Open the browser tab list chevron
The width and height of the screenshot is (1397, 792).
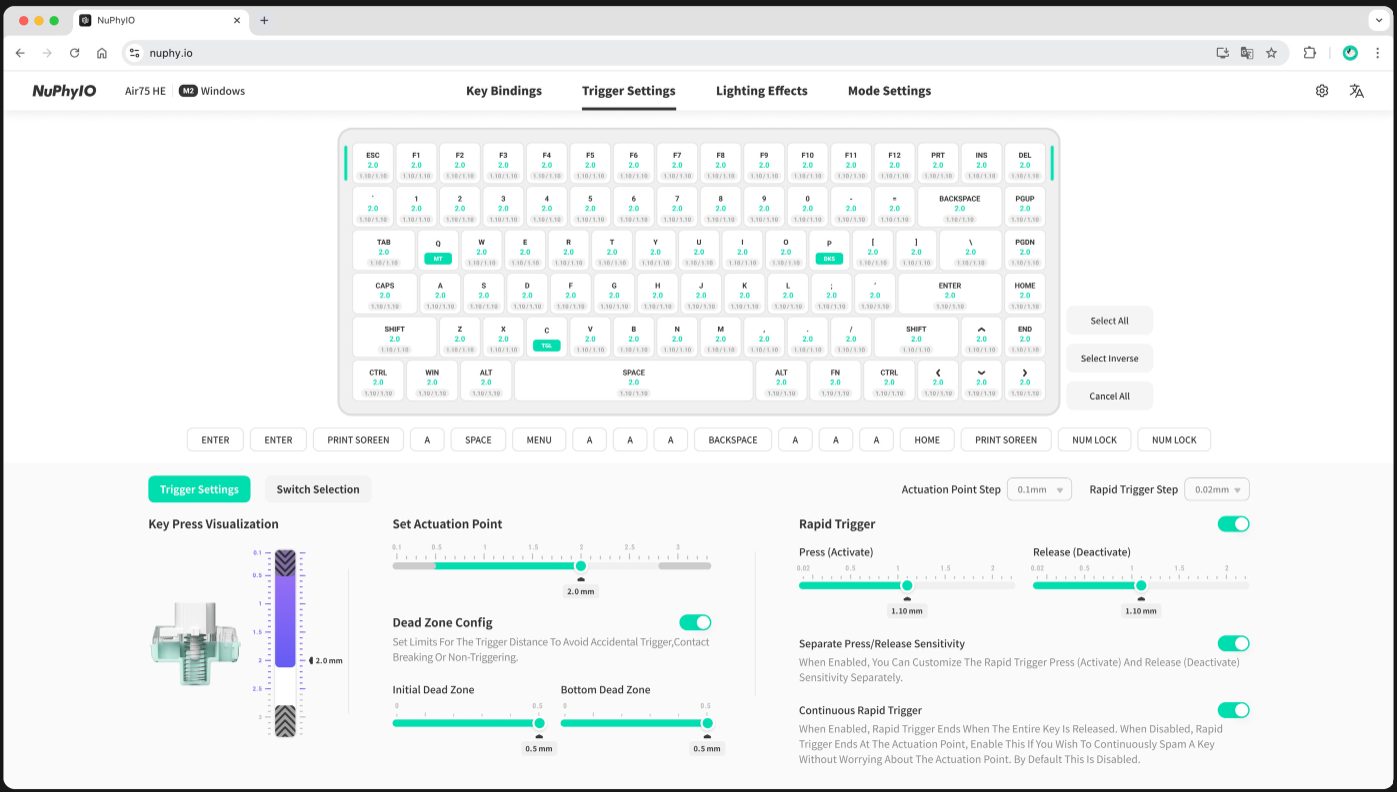tap(1377, 20)
